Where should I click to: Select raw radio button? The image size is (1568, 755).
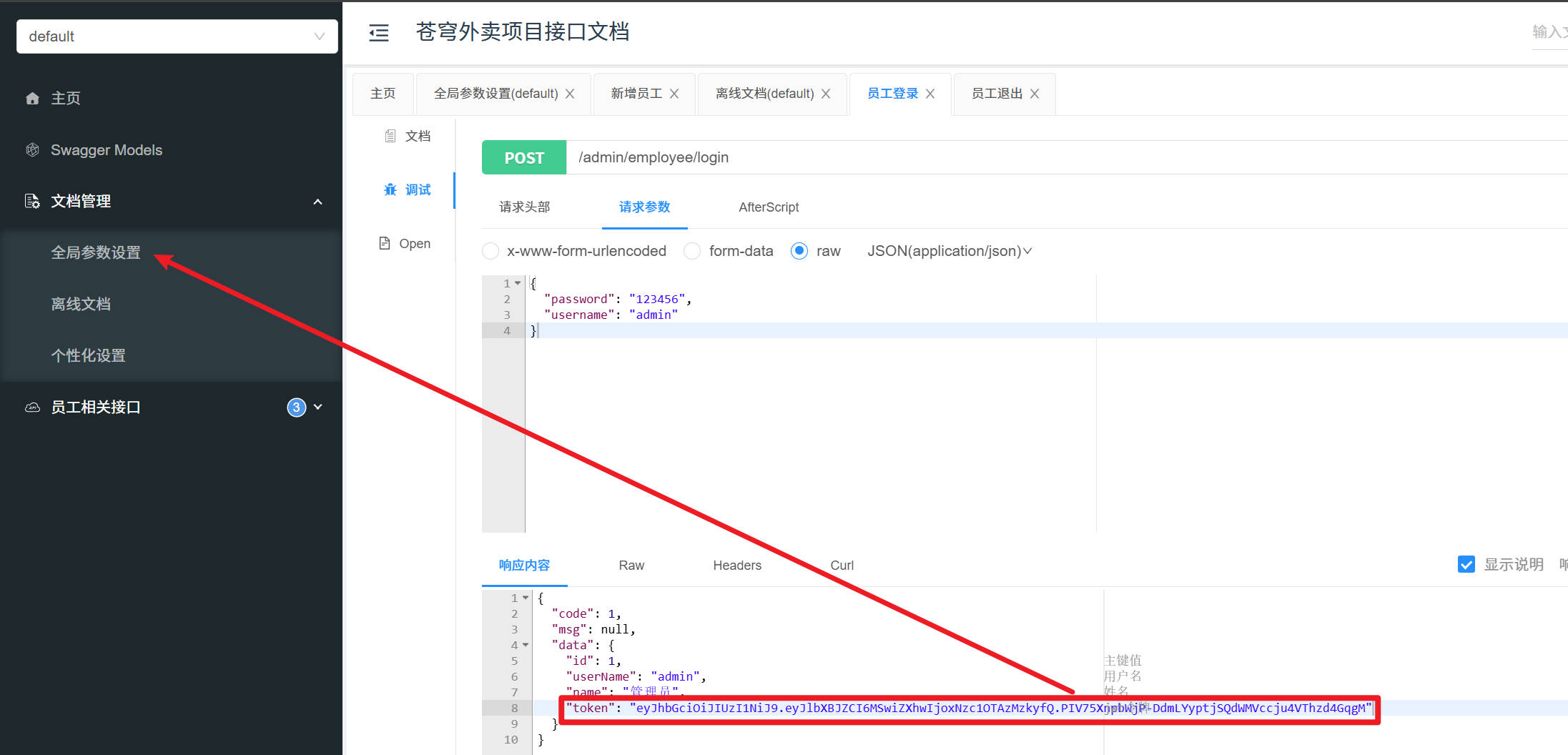(x=799, y=251)
